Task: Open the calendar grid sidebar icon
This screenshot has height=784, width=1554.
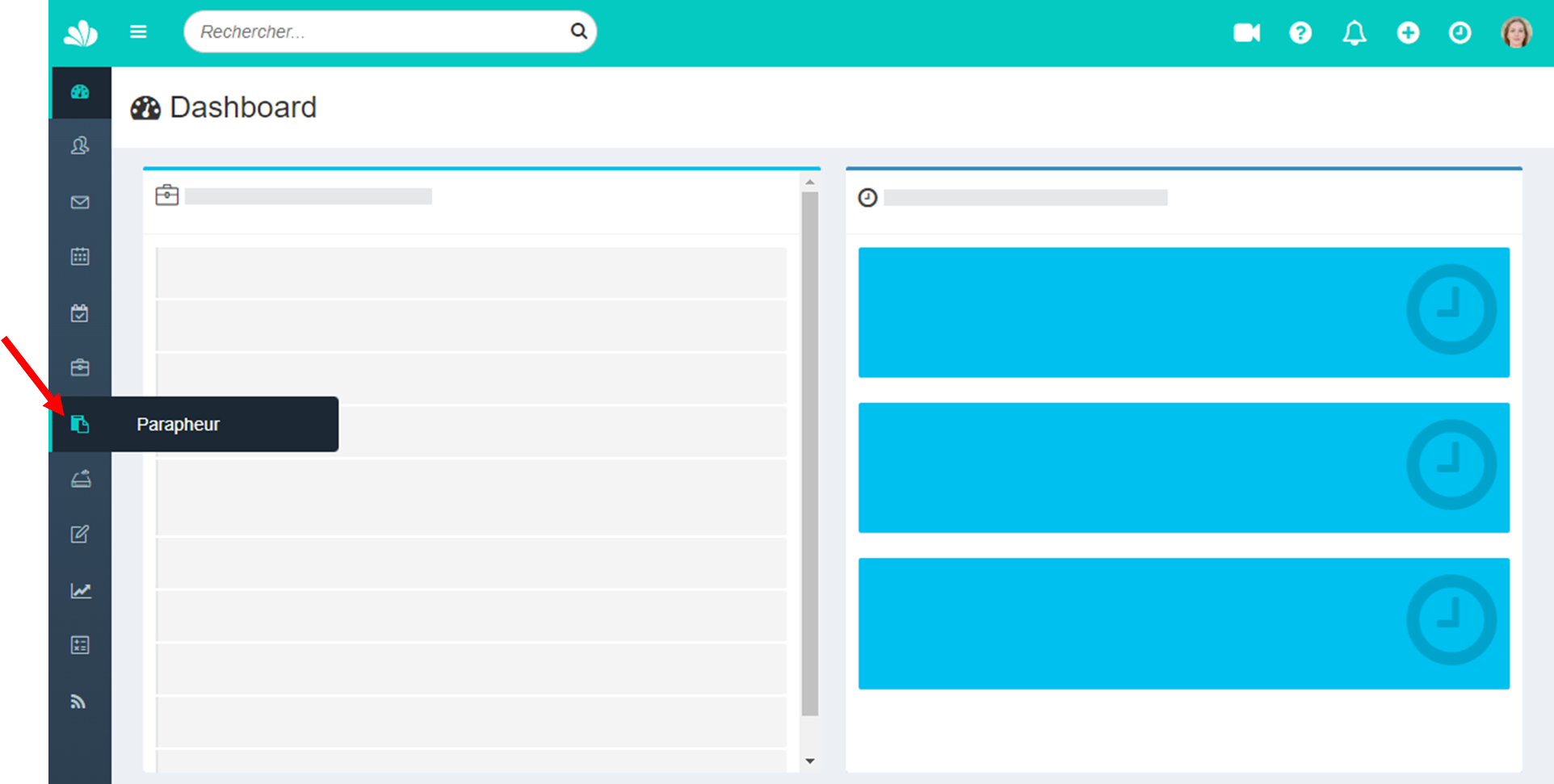Action: pyautogui.click(x=80, y=257)
